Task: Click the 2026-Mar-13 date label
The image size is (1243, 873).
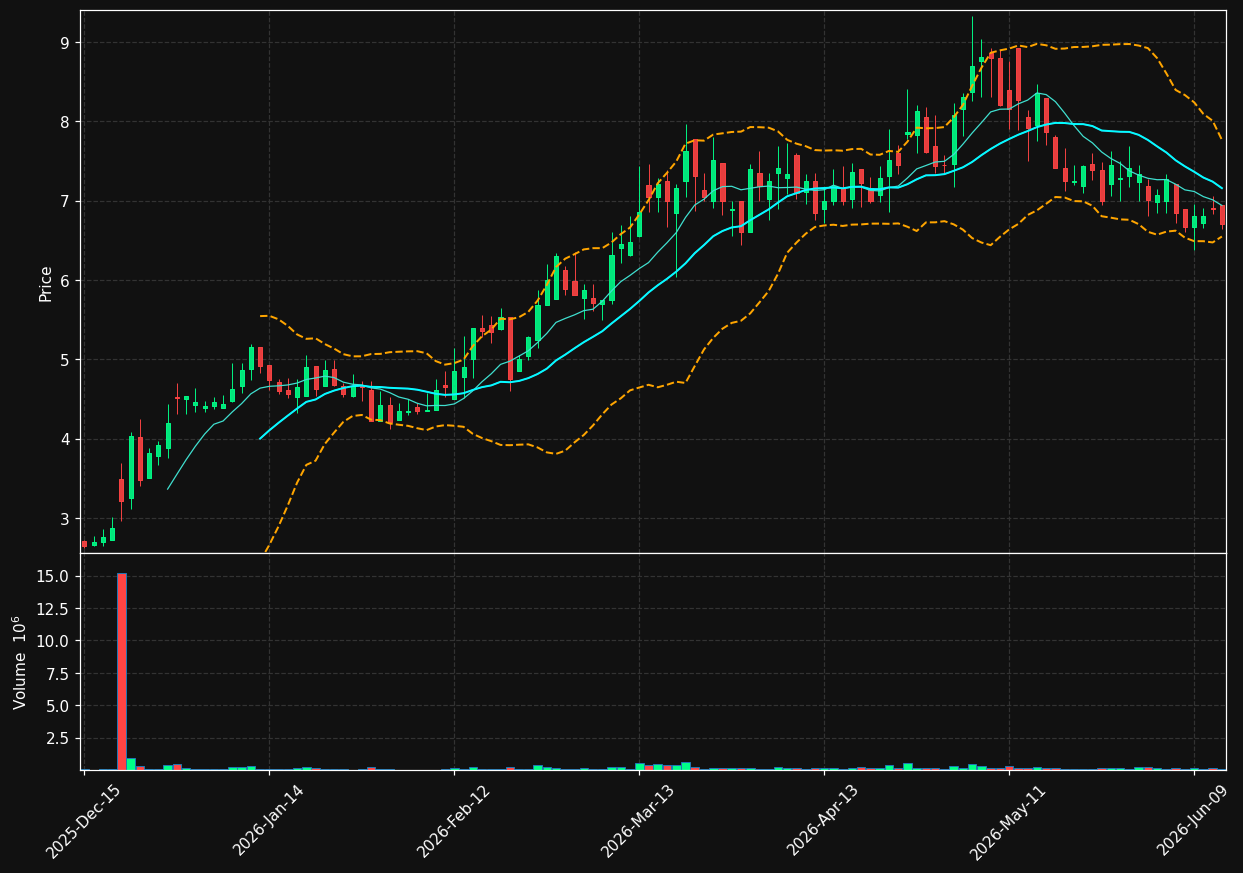Action: (x=638, y=822)
